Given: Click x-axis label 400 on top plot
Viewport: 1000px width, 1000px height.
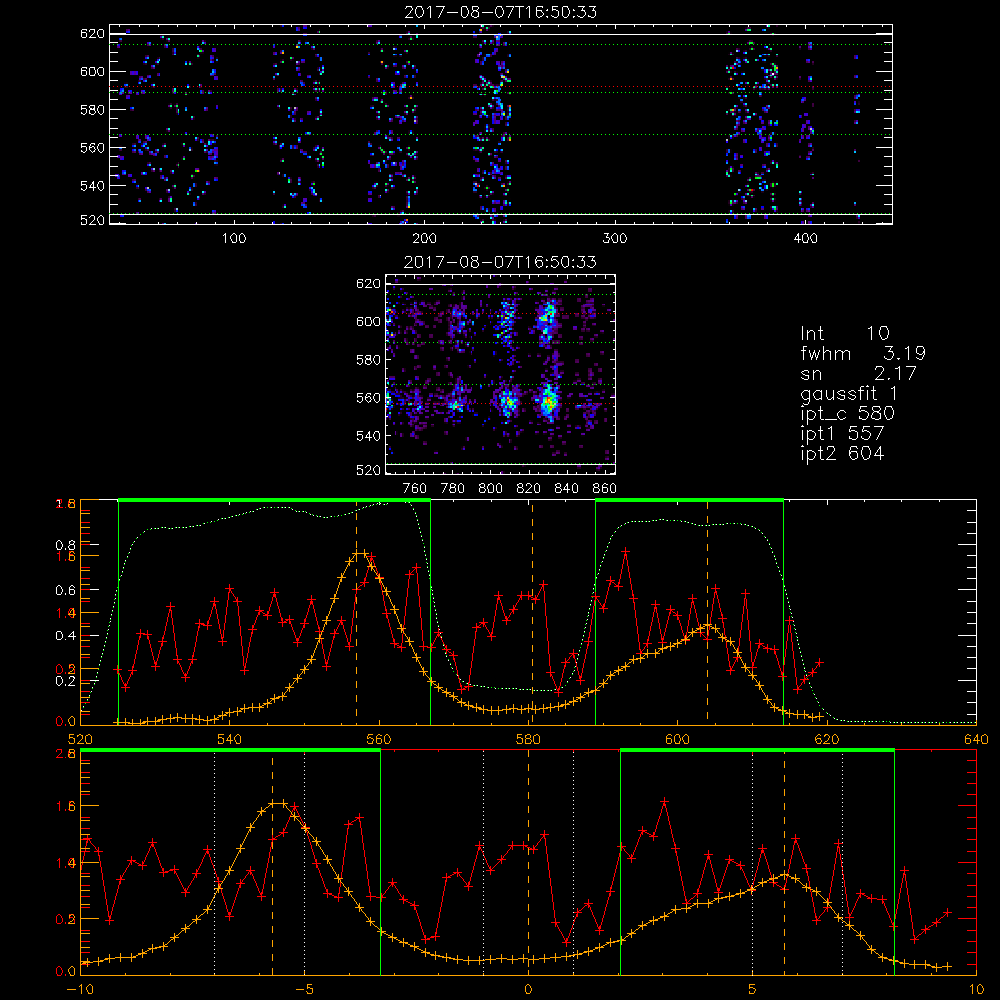Looking at the screenshot, I should click(805, 239).
